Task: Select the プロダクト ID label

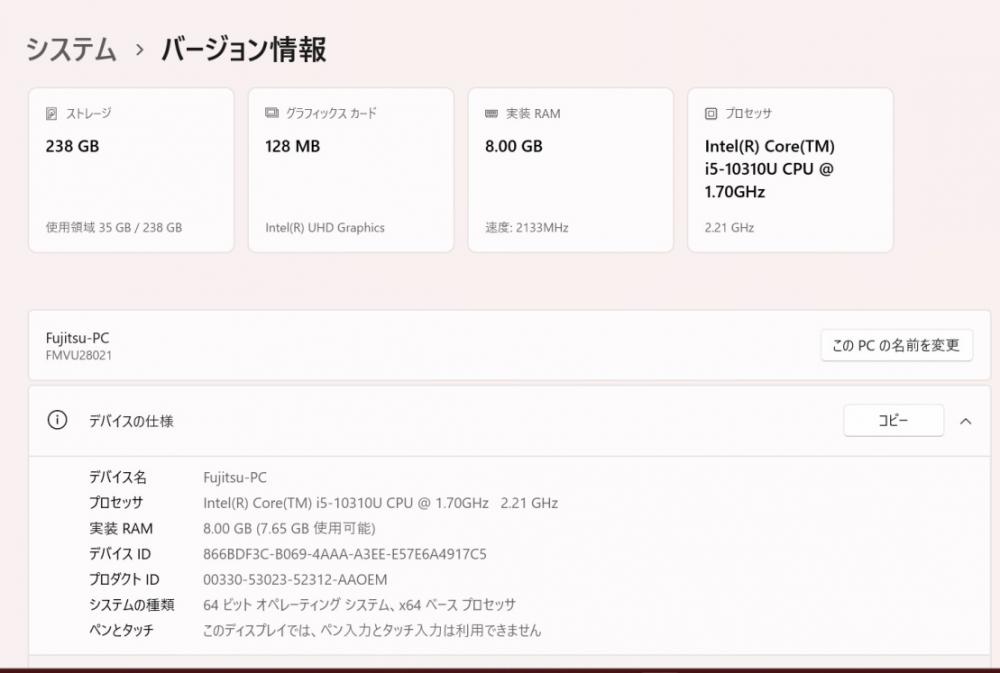Action: point(124,579)
